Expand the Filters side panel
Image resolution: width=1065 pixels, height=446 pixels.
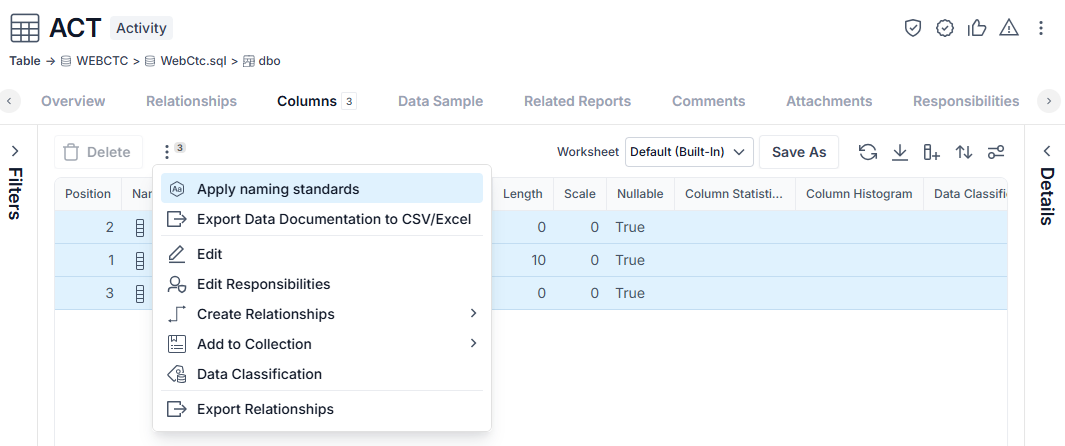tap(16, 151)
